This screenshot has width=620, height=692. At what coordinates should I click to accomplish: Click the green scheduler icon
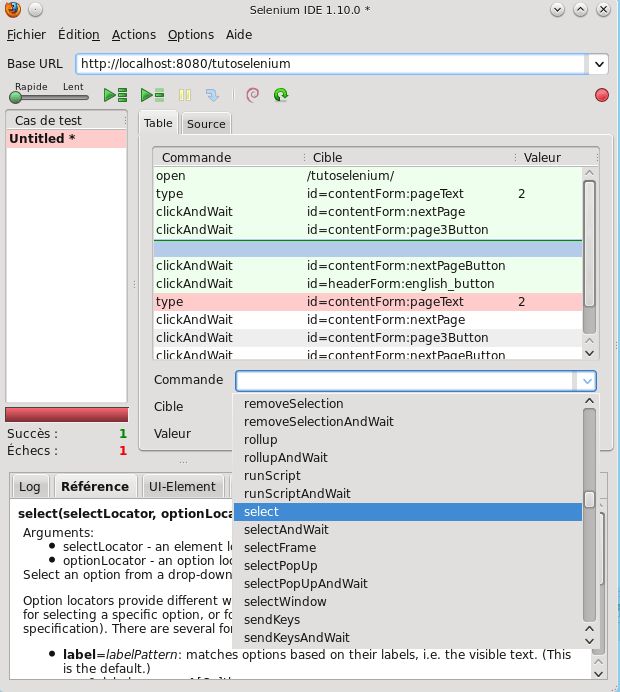point(281,95)
